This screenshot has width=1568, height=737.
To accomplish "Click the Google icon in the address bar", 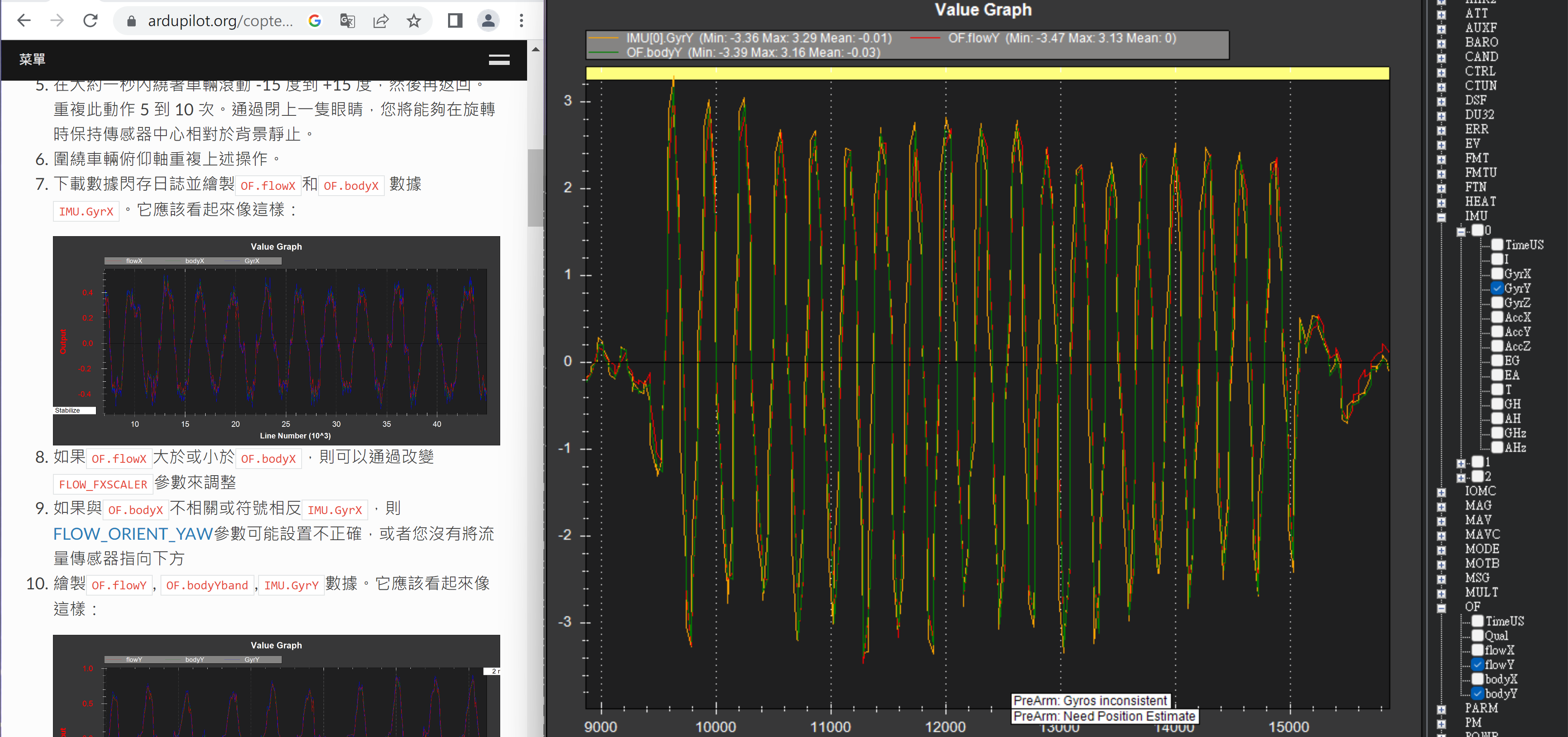I will coord(315,20).
